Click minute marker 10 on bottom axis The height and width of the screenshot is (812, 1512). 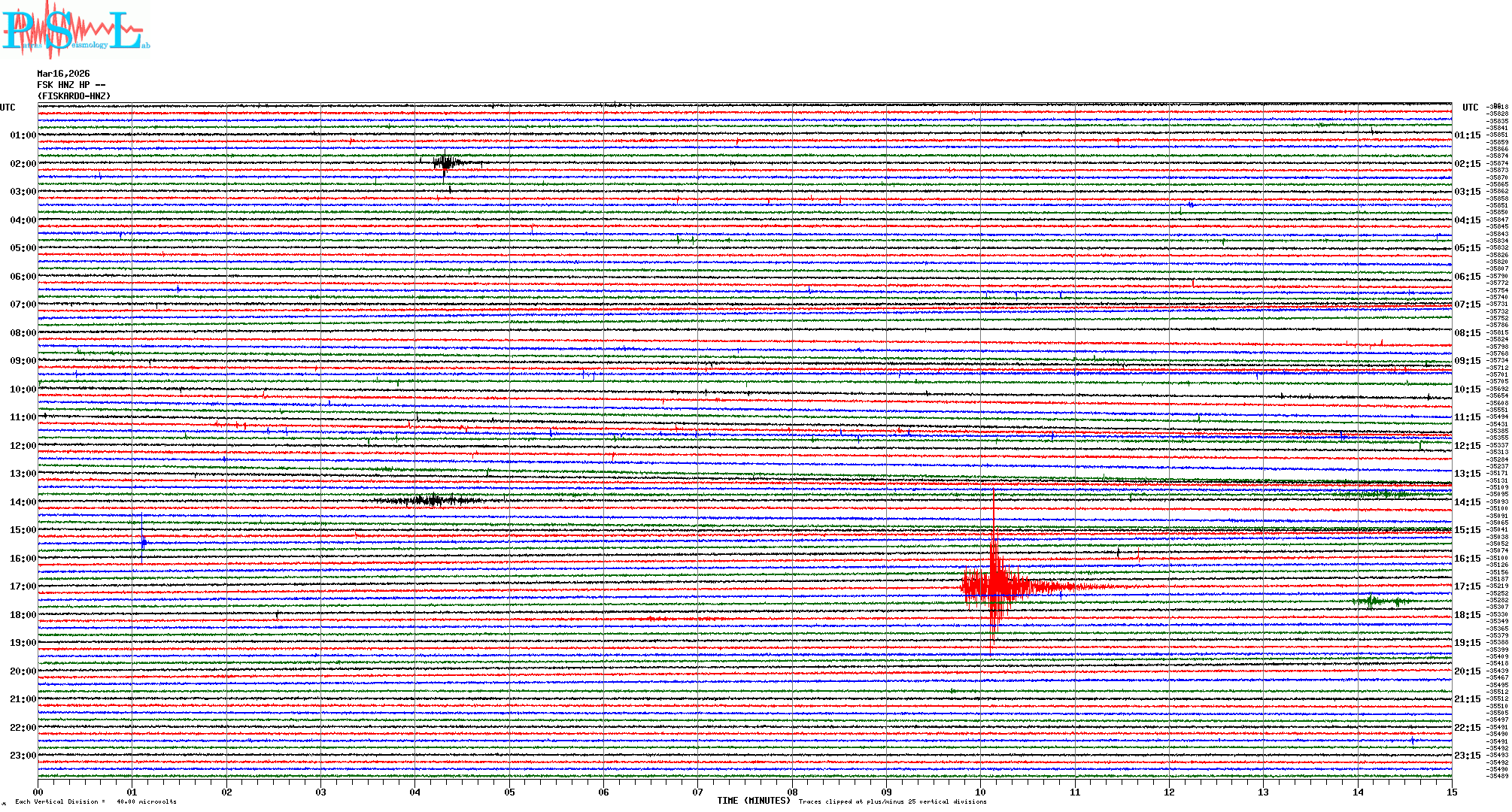[x=980, y=792]
